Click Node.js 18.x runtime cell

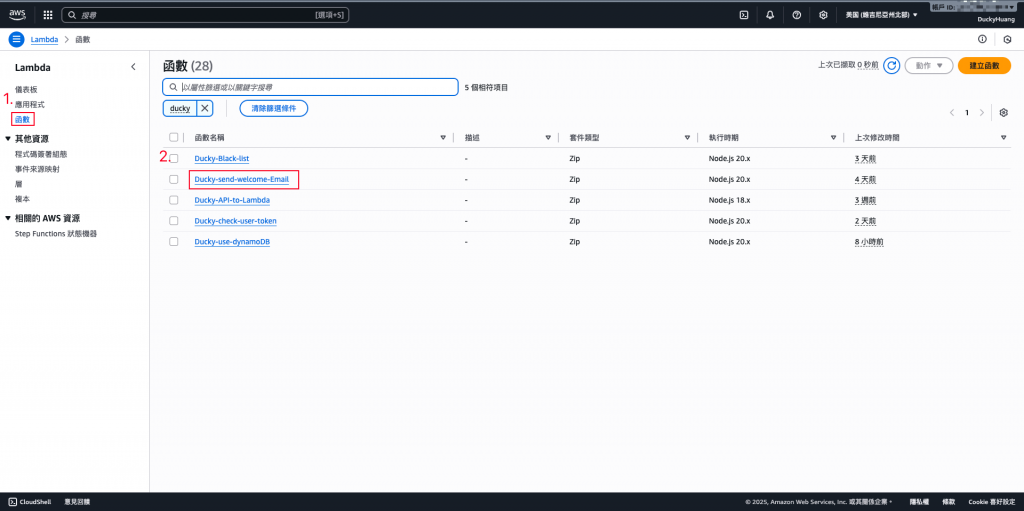tap(729, 200)
